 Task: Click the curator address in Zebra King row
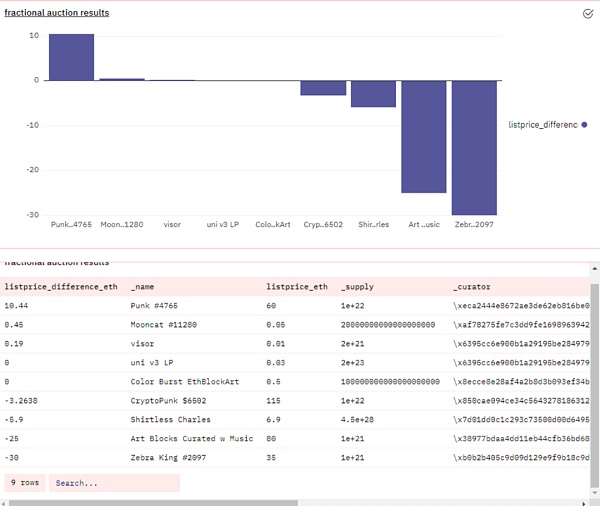(517, 457)
